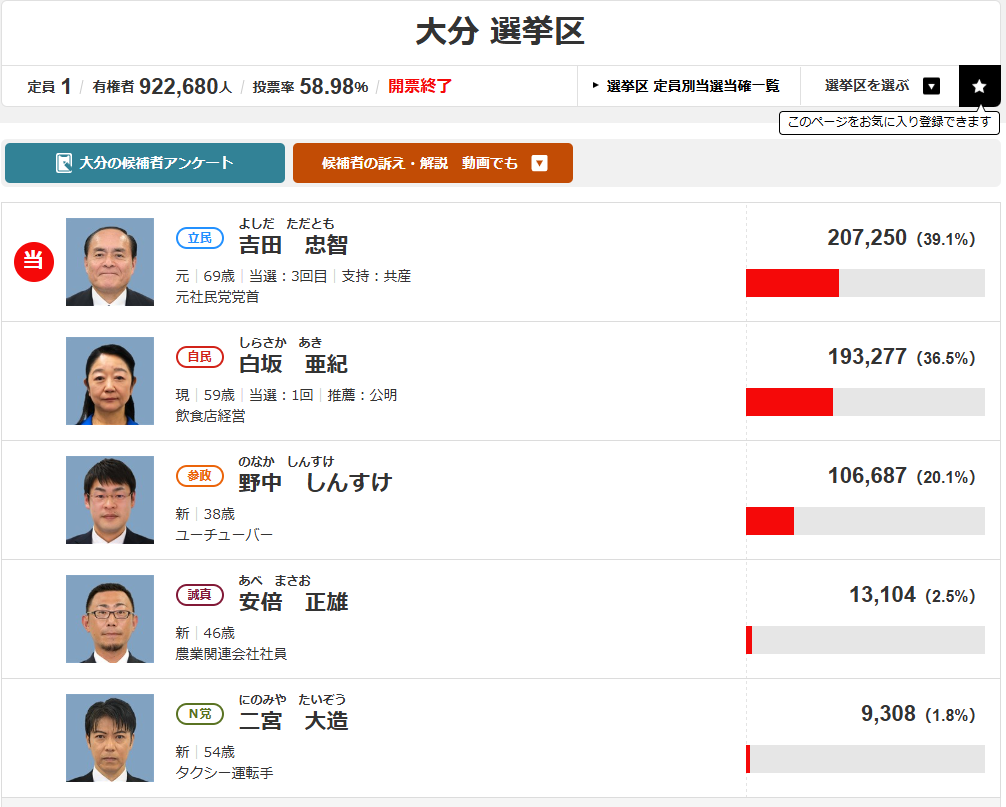The width and height of the screenshot is (1006, 807).
Task: Click the 参政 party badge
Action: [x=200, y=476]
